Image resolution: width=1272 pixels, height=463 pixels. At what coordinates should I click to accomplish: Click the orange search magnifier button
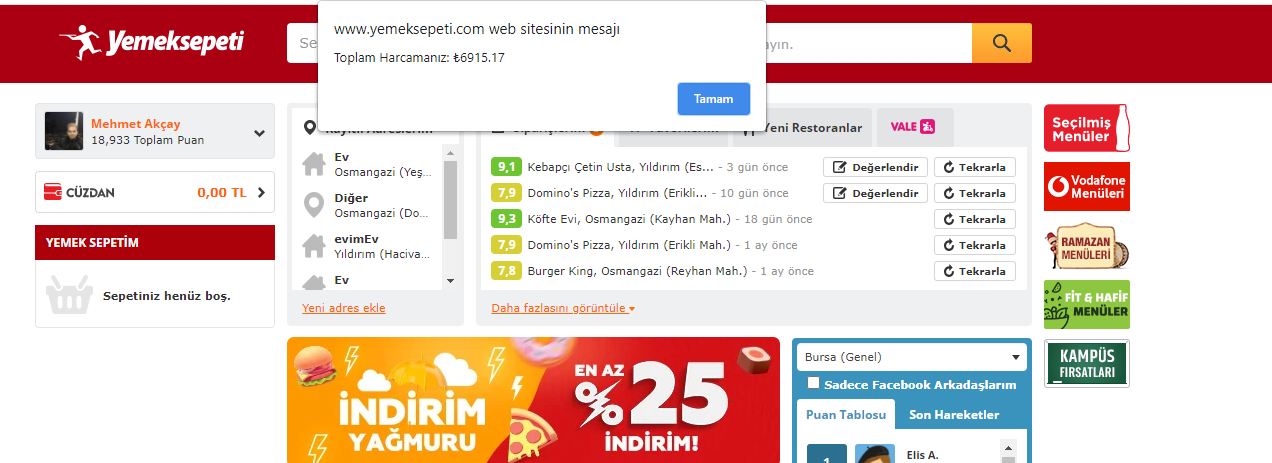pos(1001,43)
